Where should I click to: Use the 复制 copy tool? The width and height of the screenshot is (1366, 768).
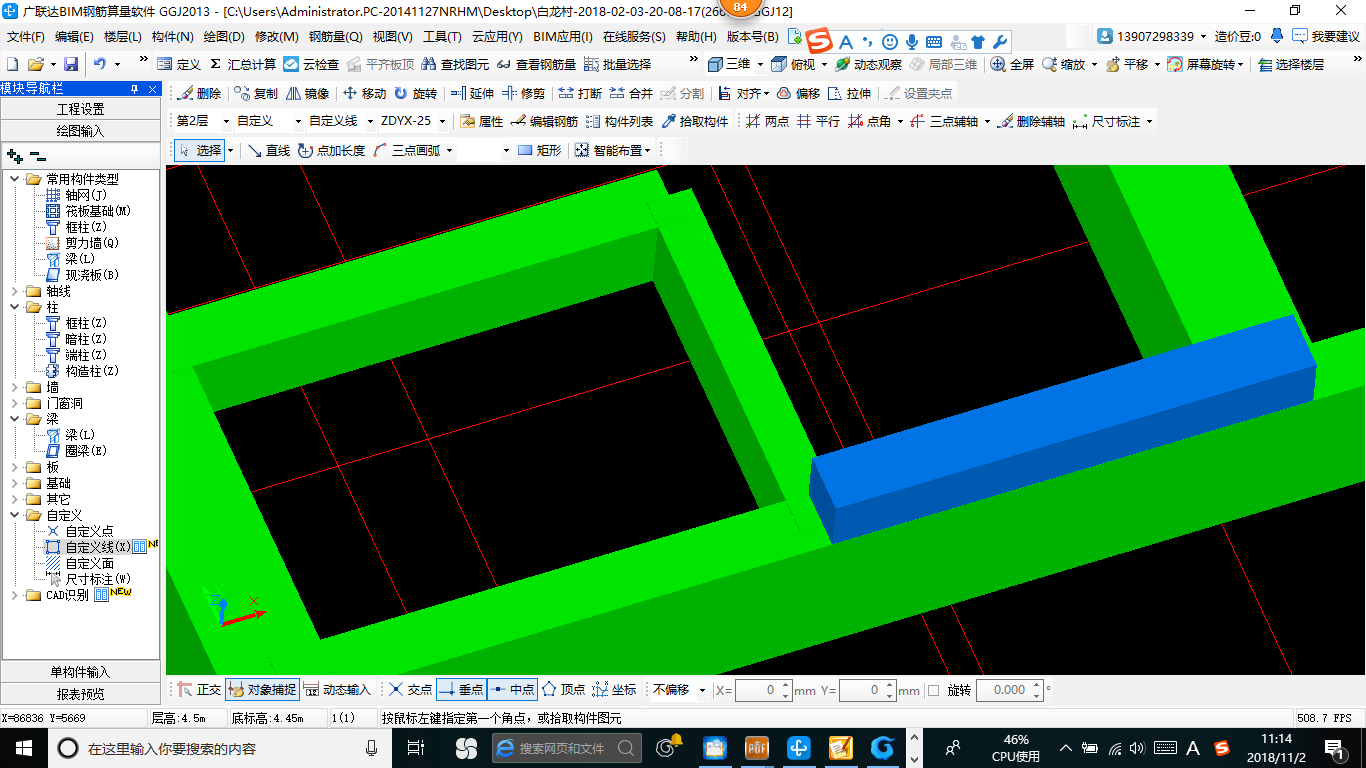pyautogui.click(x=256, y=93)
